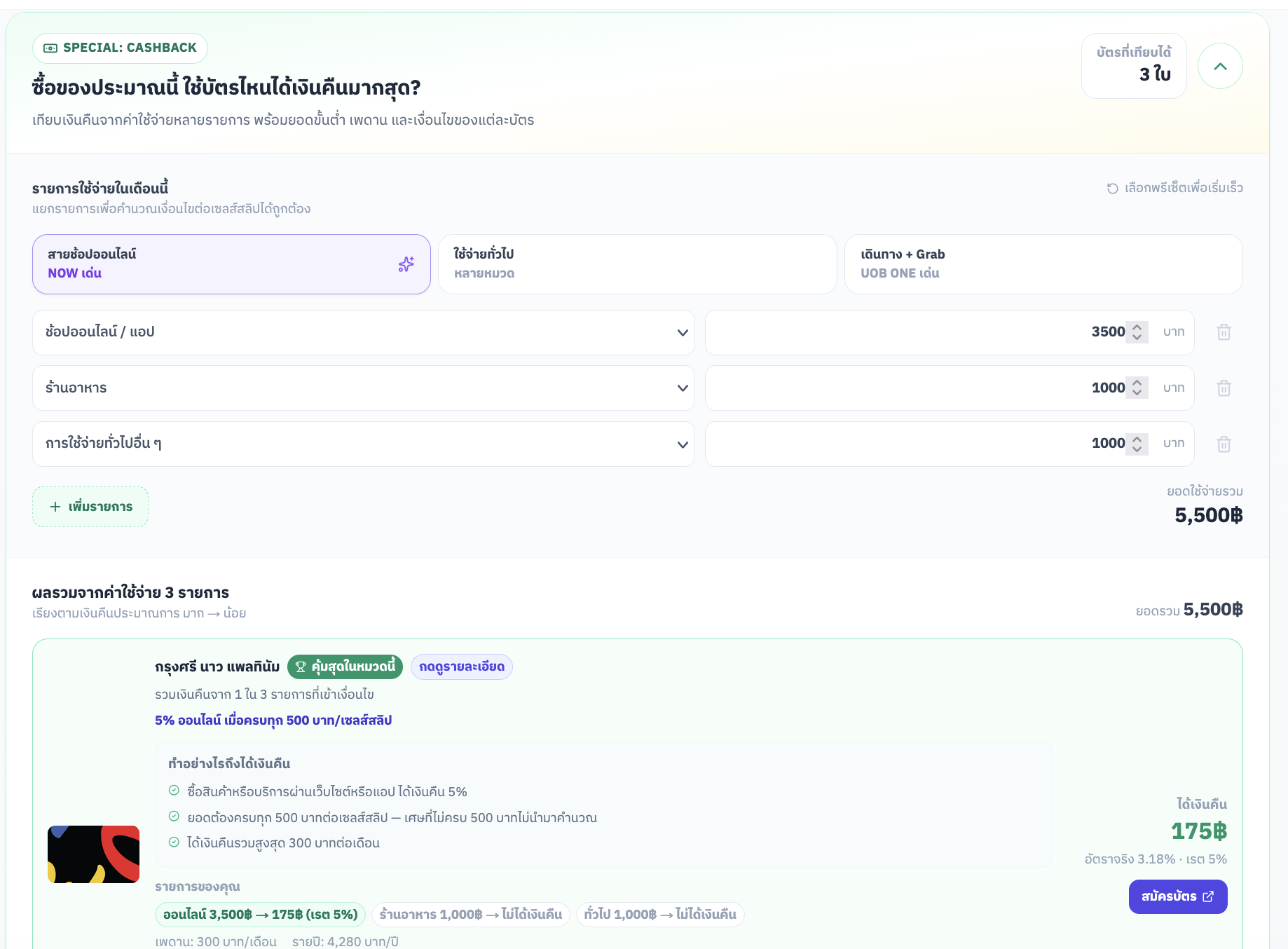
Task: Click the check icon beside ยอดต้องครบทุก 500 บาท
Action: click(174, 817)
